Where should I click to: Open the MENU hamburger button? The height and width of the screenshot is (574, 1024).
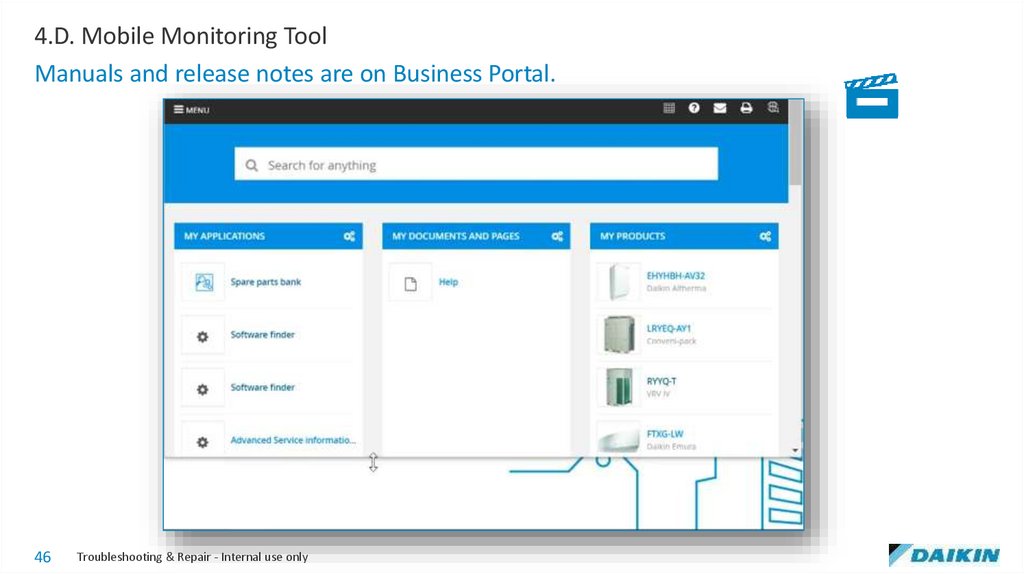[x=191, y=110]
